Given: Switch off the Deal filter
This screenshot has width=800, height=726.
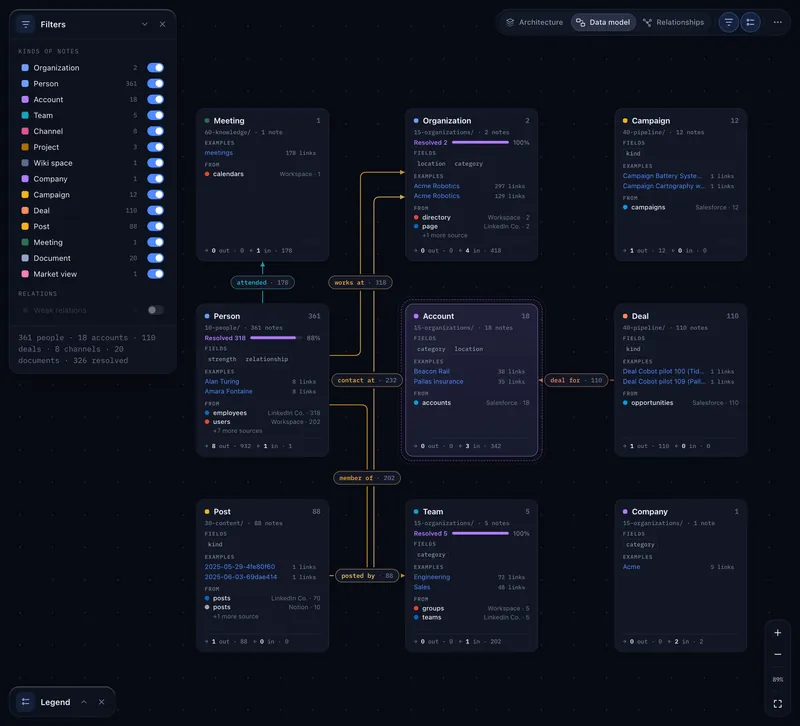Looking at the screenshot, I should click(x=155, y=210).
